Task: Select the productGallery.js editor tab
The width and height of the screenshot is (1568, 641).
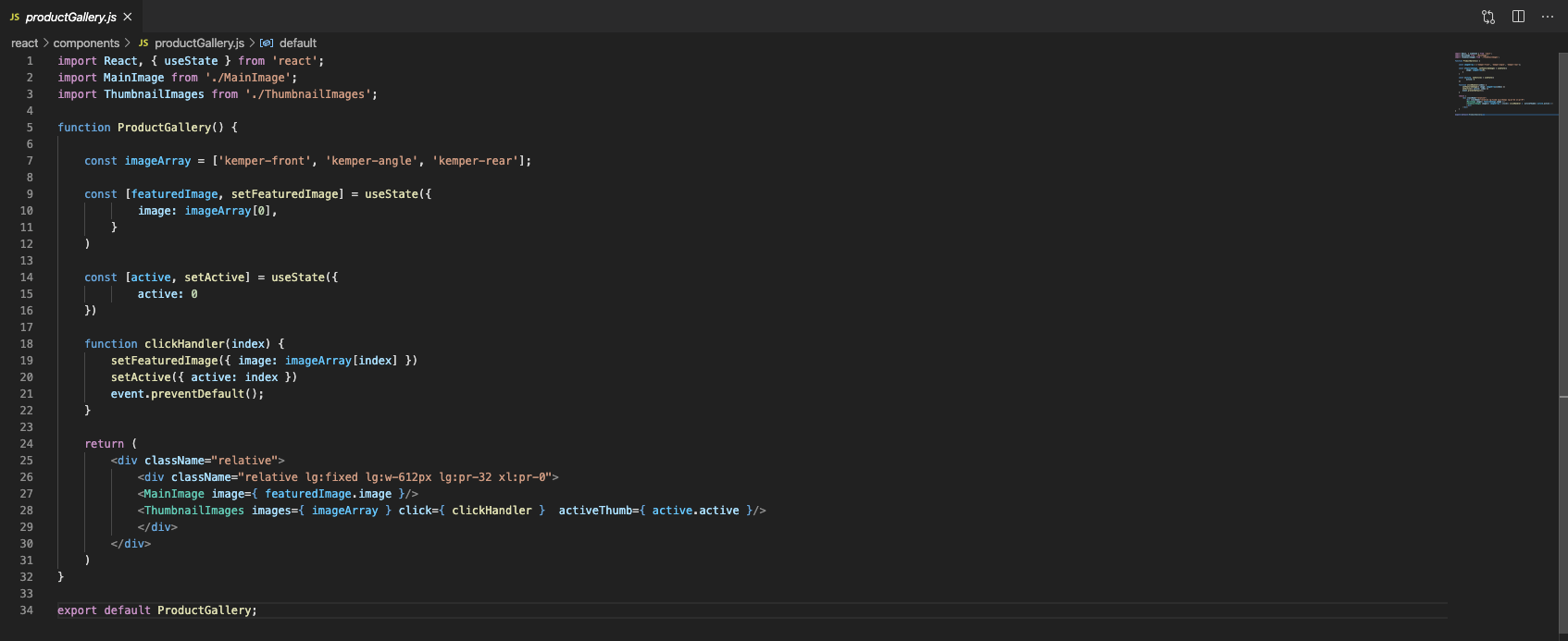Action: click(x=71, y=17)
